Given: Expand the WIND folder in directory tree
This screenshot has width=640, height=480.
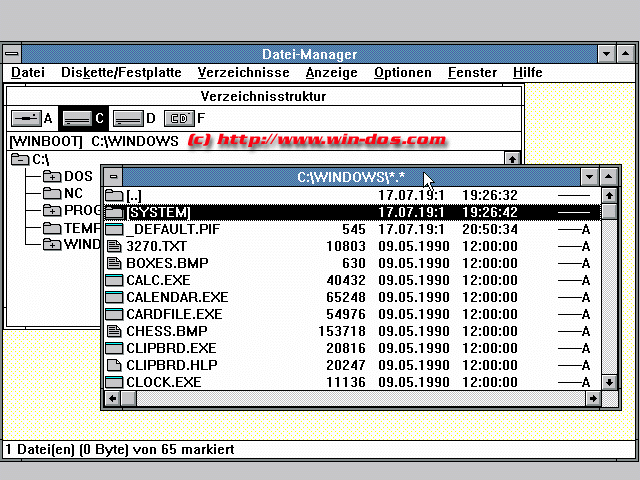Looking at the screenshot, I should (52, 245).
